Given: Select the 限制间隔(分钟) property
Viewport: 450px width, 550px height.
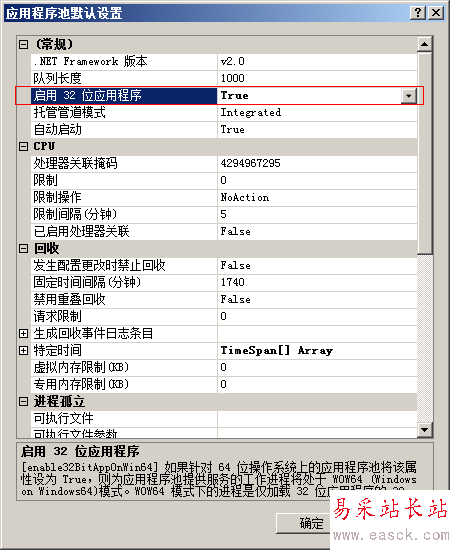Looking at the screenshot, I should [x=124, y=214].
